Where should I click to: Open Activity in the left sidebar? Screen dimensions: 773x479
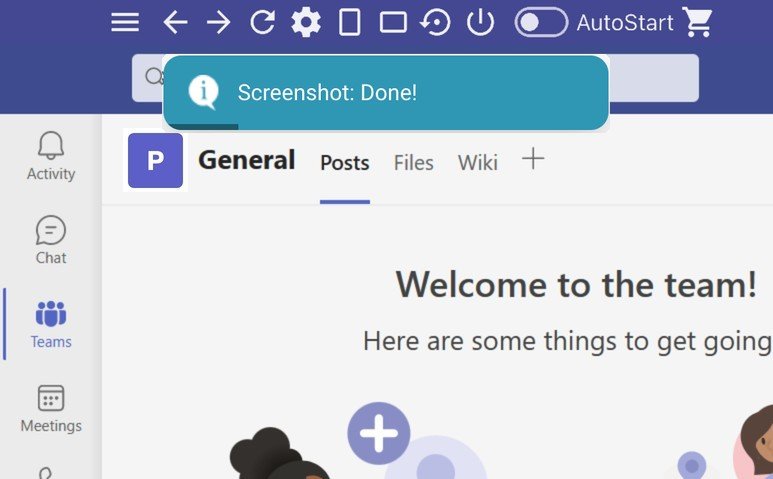point(51,156)
